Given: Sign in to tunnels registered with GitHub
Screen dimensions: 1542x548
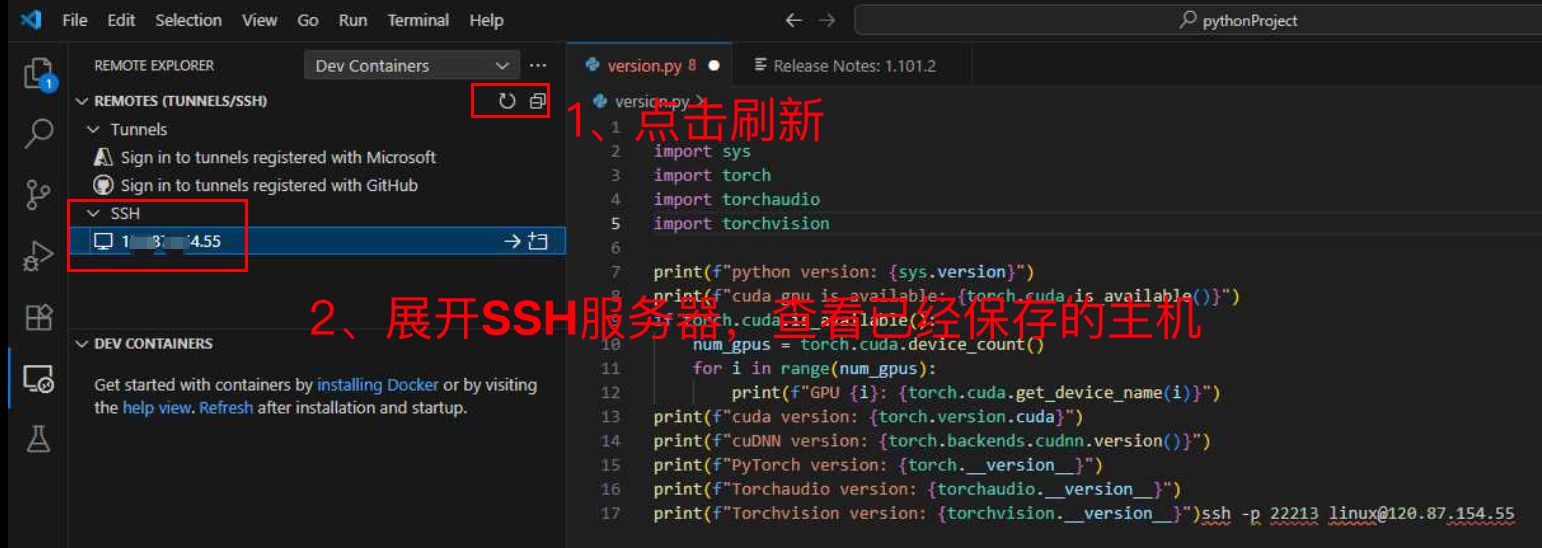Looking at the screenshot, I should (268, 185).
